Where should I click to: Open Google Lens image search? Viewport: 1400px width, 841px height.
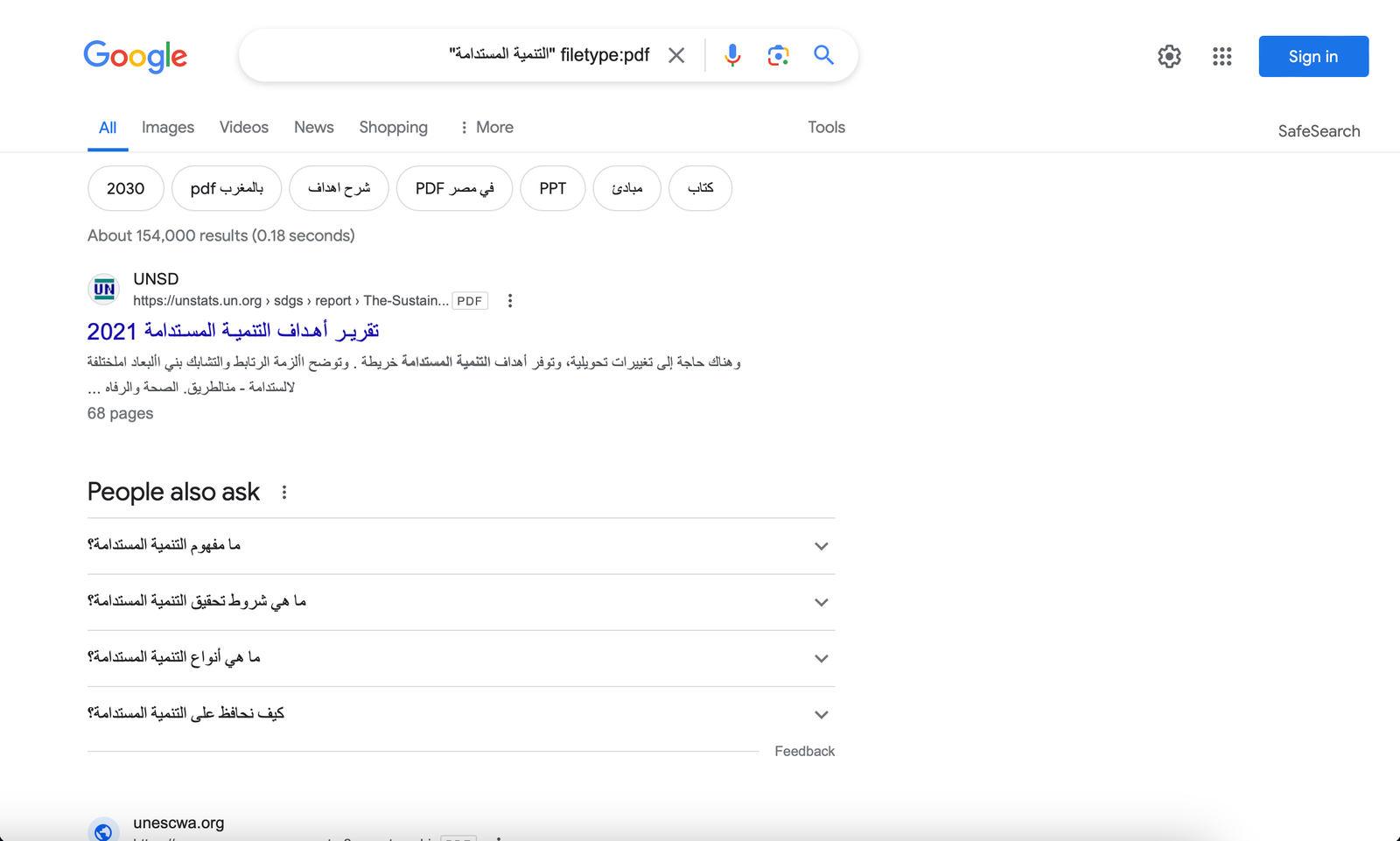point(778,55)
